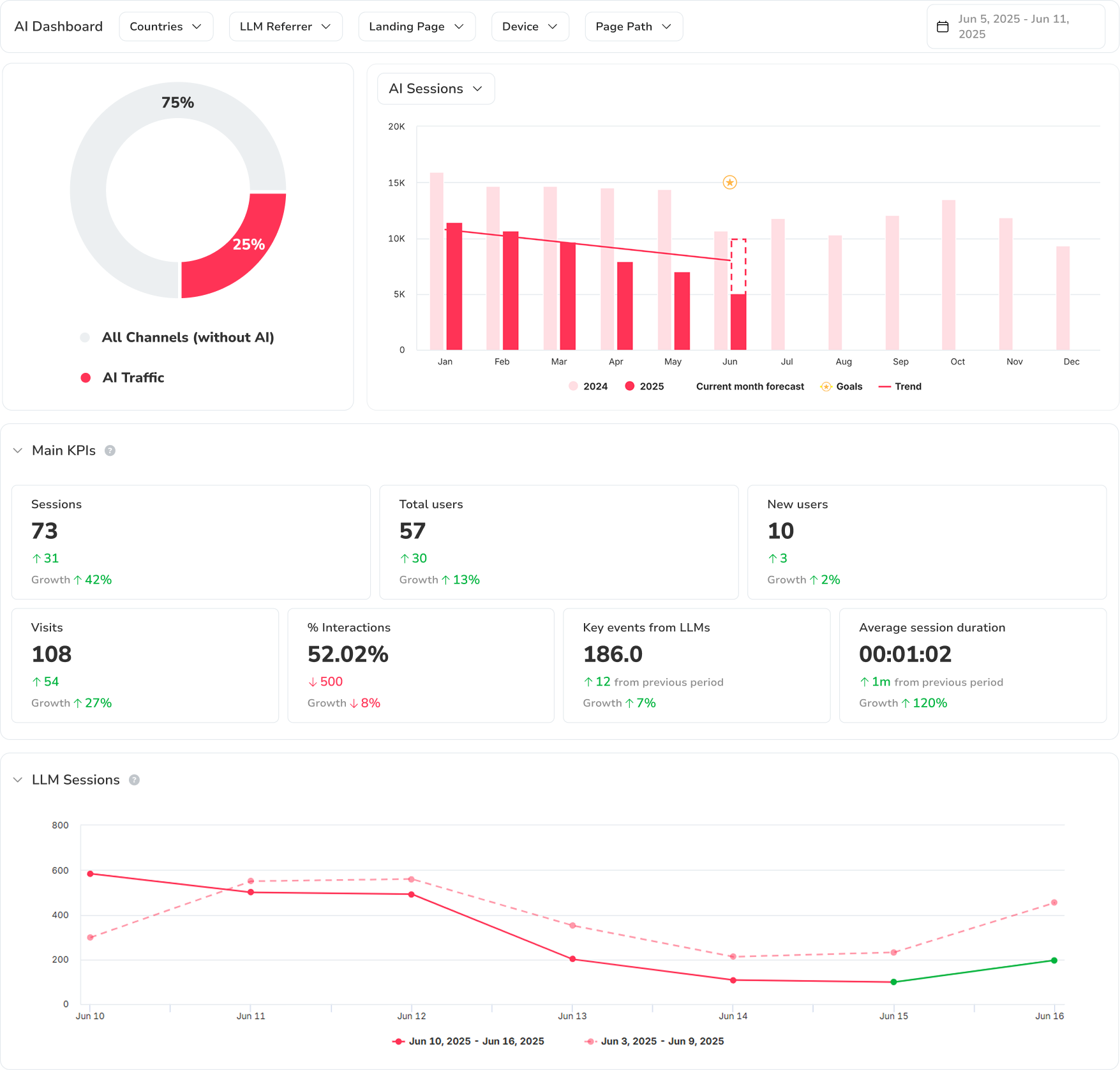
Task: Click the Jun 16 green data point
Action: 1054,960
